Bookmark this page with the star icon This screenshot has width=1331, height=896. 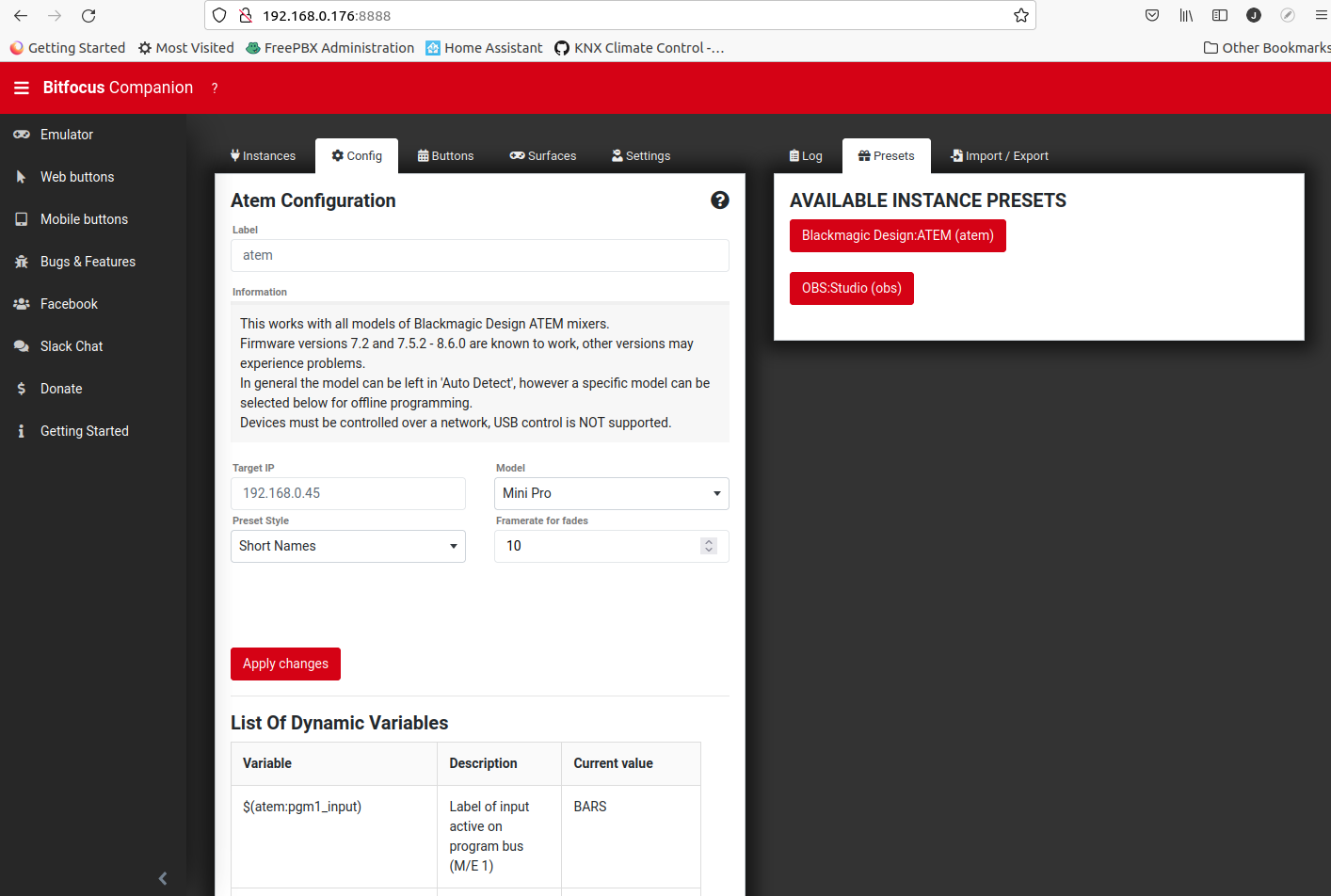pos(1021,15)
